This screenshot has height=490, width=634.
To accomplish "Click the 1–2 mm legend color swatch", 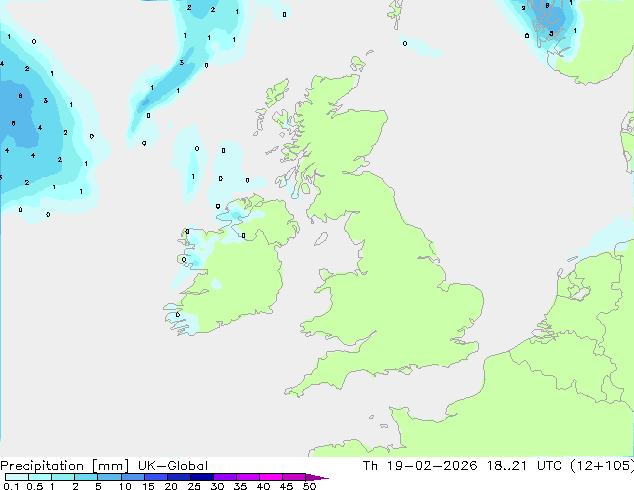I will tap(63, 477).
